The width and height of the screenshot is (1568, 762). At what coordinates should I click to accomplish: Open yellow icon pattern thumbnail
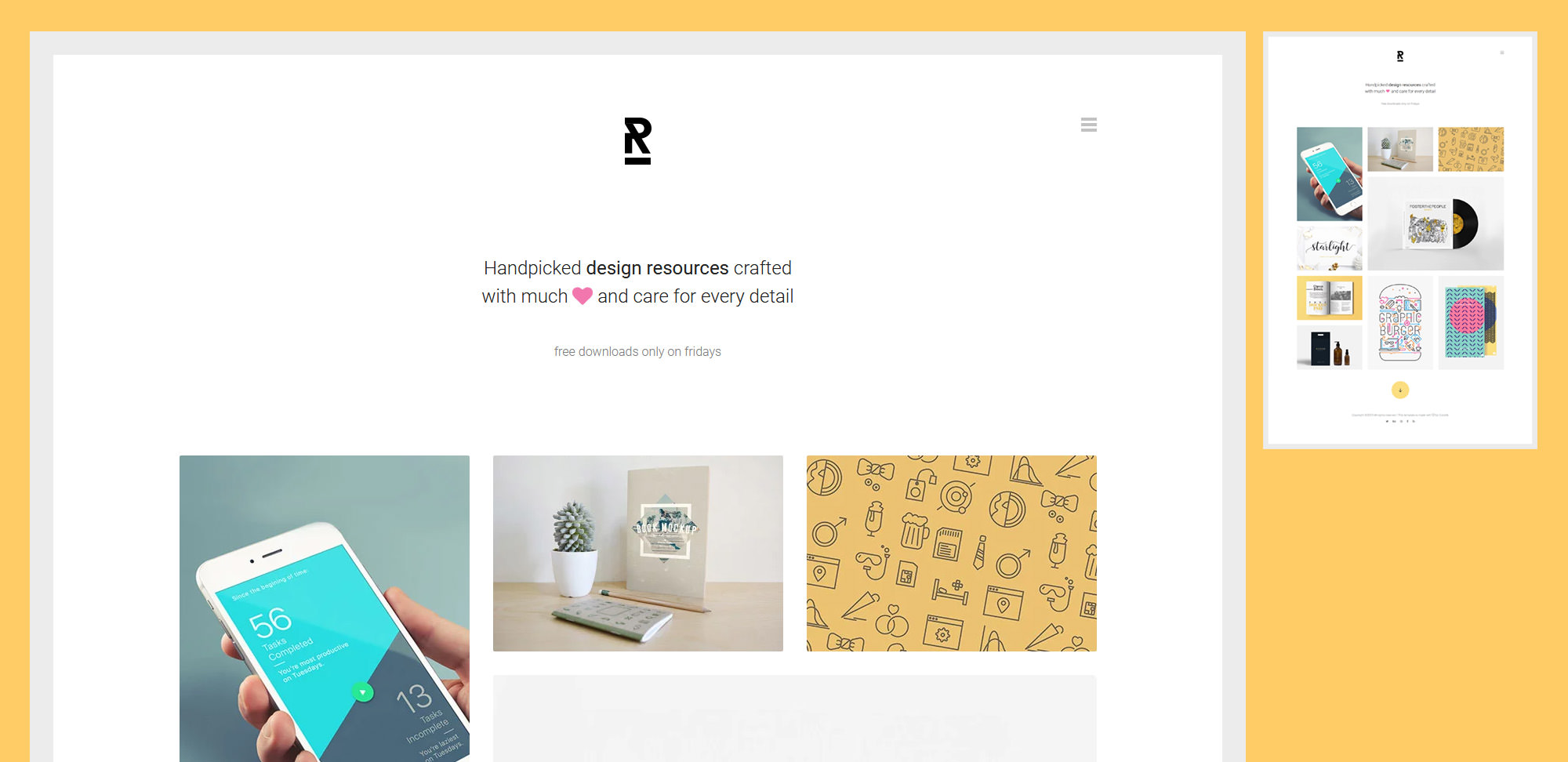tap(952, 553)
